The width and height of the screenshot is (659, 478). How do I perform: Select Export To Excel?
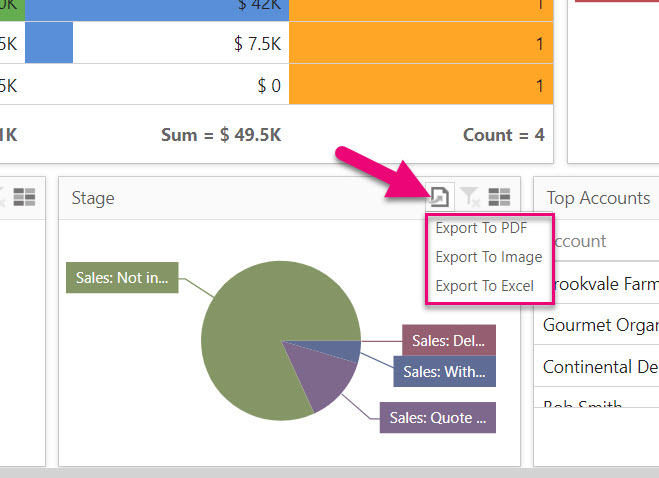click(485, 286)
